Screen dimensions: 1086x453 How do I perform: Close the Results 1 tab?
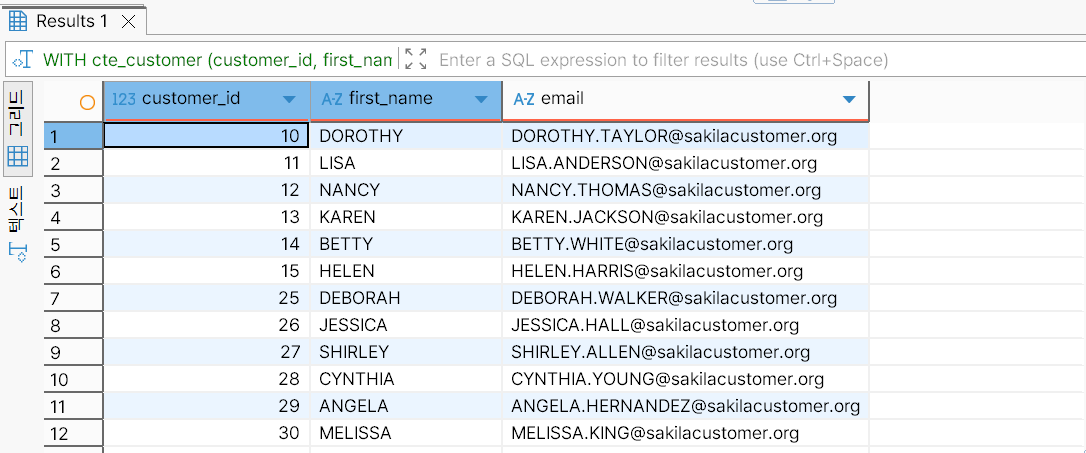click(x=128, y=21)
